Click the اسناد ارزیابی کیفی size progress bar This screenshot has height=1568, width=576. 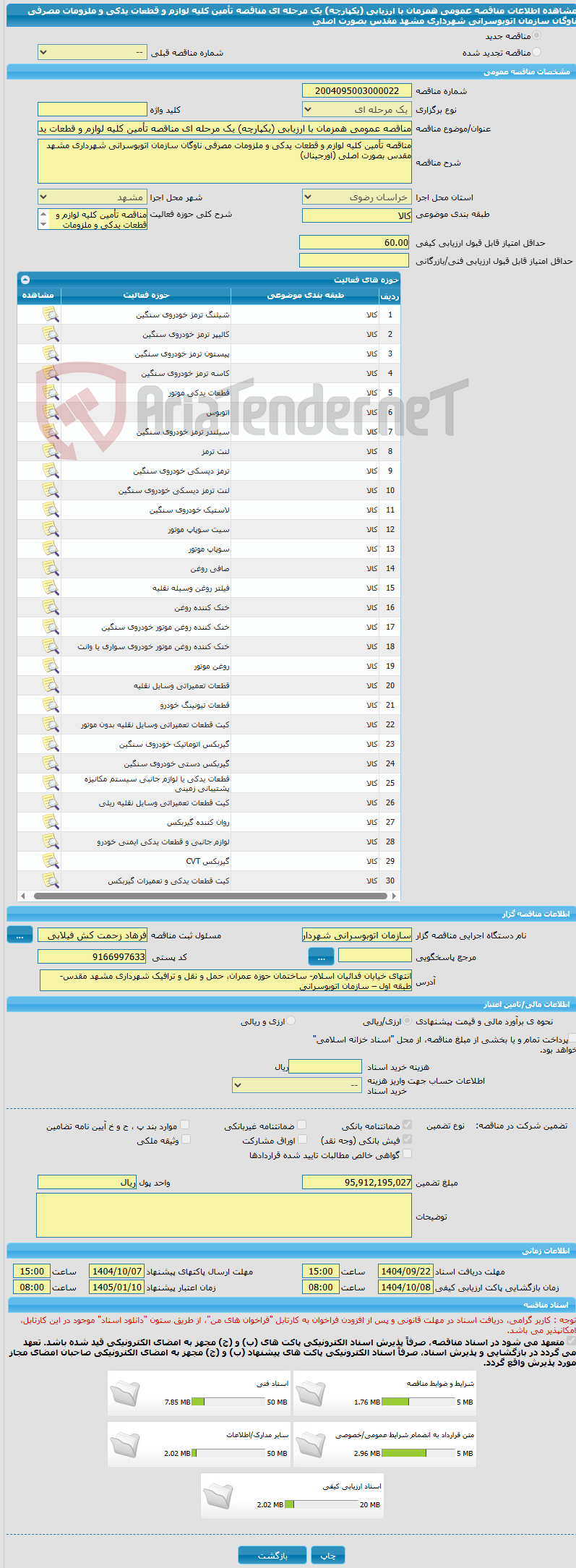tap(322, 1504)
